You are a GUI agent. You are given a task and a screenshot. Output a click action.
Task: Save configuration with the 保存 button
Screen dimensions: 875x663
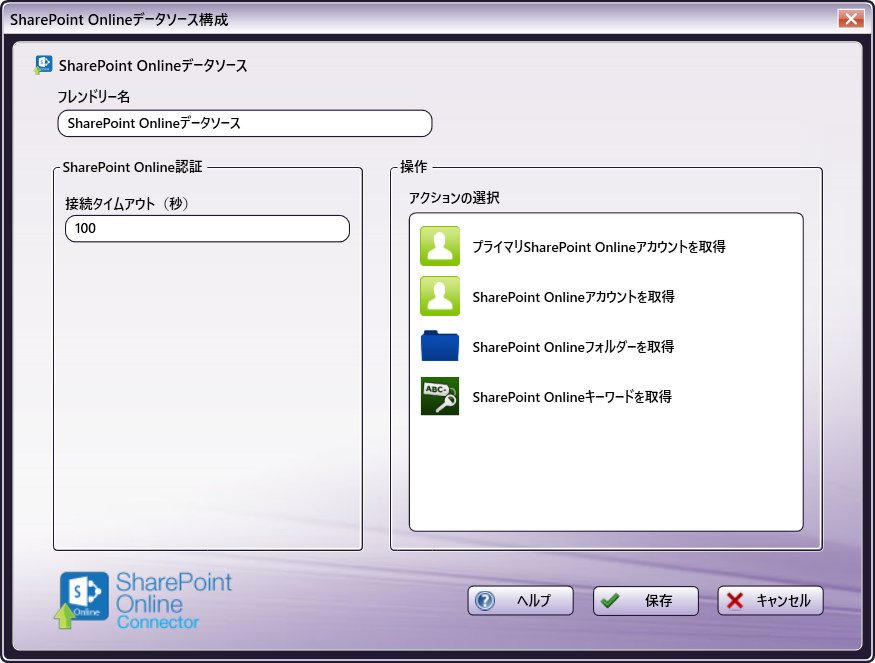pos(646,601)
